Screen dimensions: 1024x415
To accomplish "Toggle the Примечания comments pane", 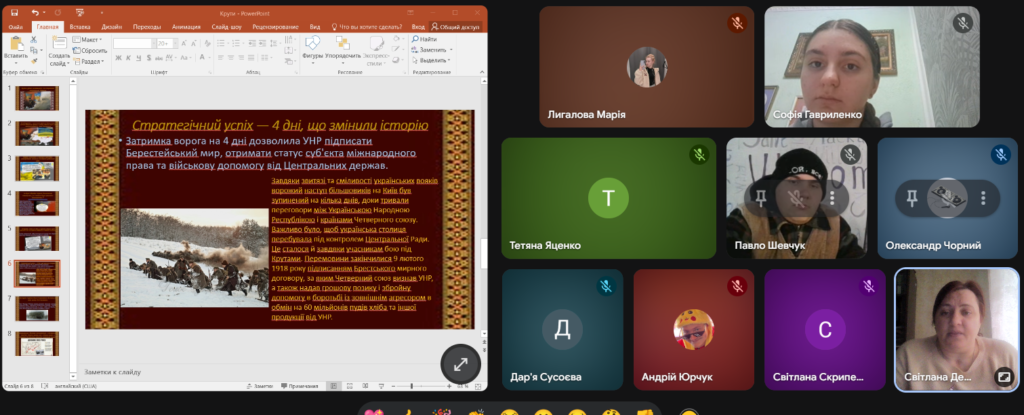I will coord(298,386).
